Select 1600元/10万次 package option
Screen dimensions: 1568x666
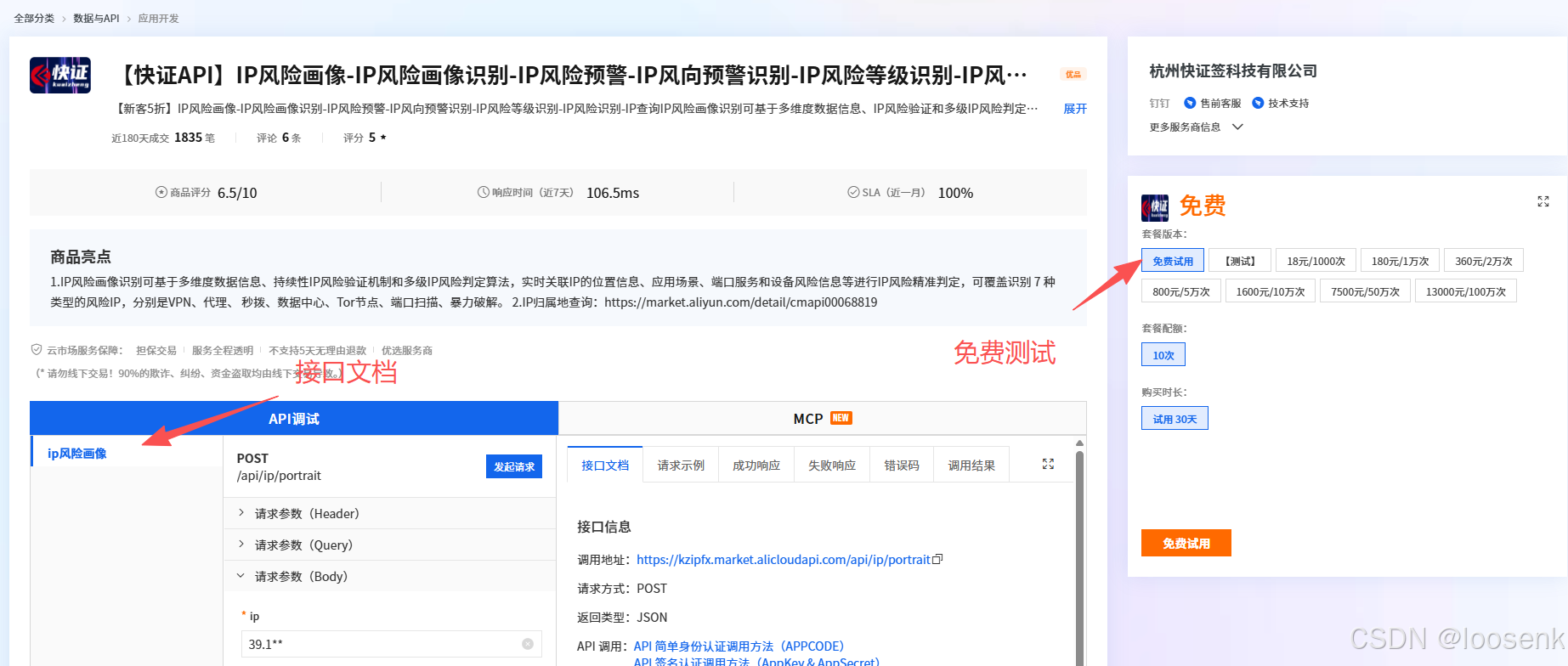pyautogui.click(x=1271, y=291)
